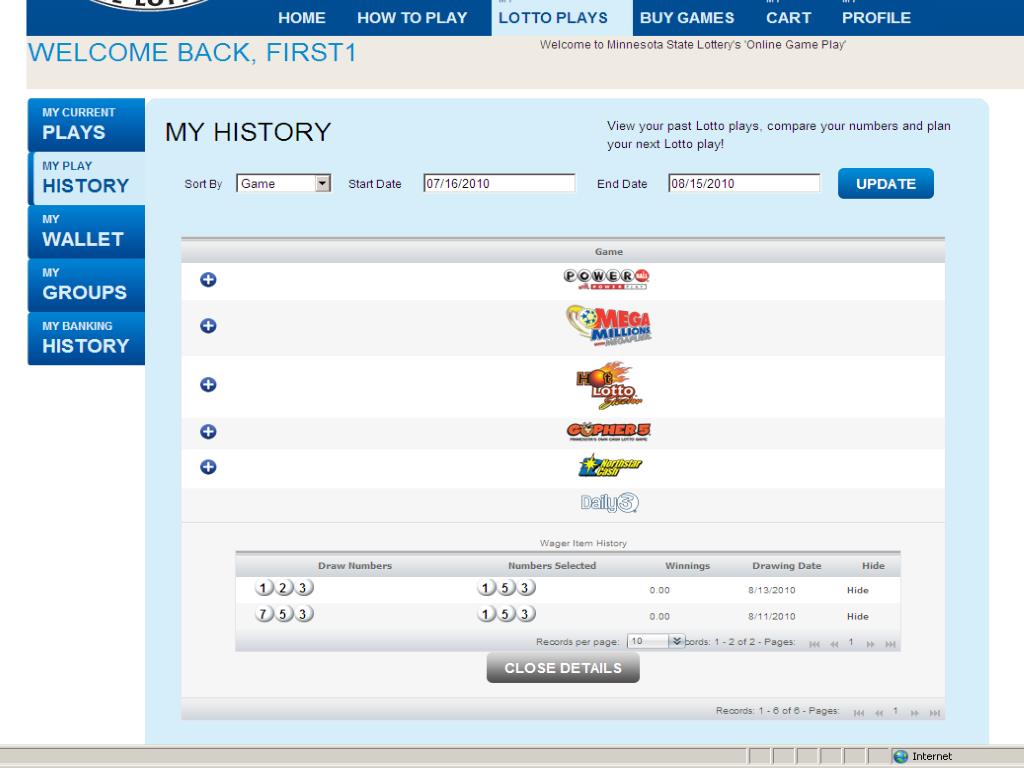Expand the Gopher 5 history row
Image resolution: width=1024 pixels, height=768 pixels.
coord(208,432)
